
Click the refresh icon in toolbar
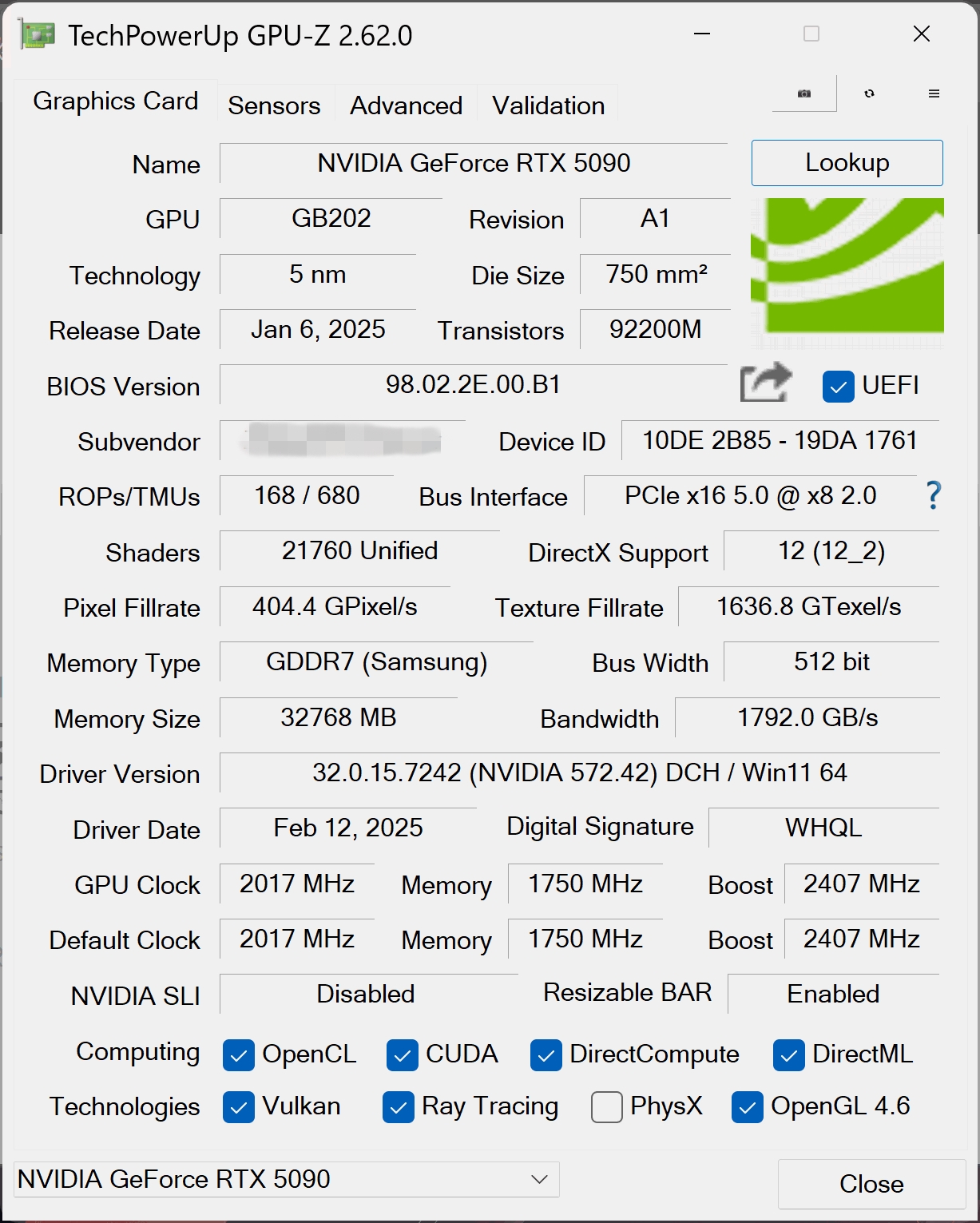pyautogui.click(x=869, y=93)
